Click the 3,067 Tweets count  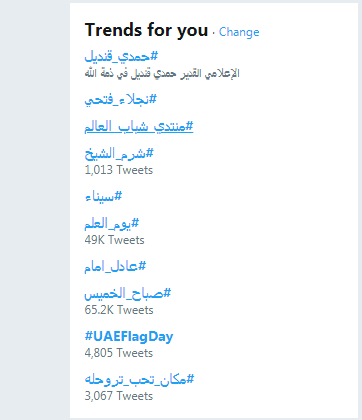click(119, 396)
